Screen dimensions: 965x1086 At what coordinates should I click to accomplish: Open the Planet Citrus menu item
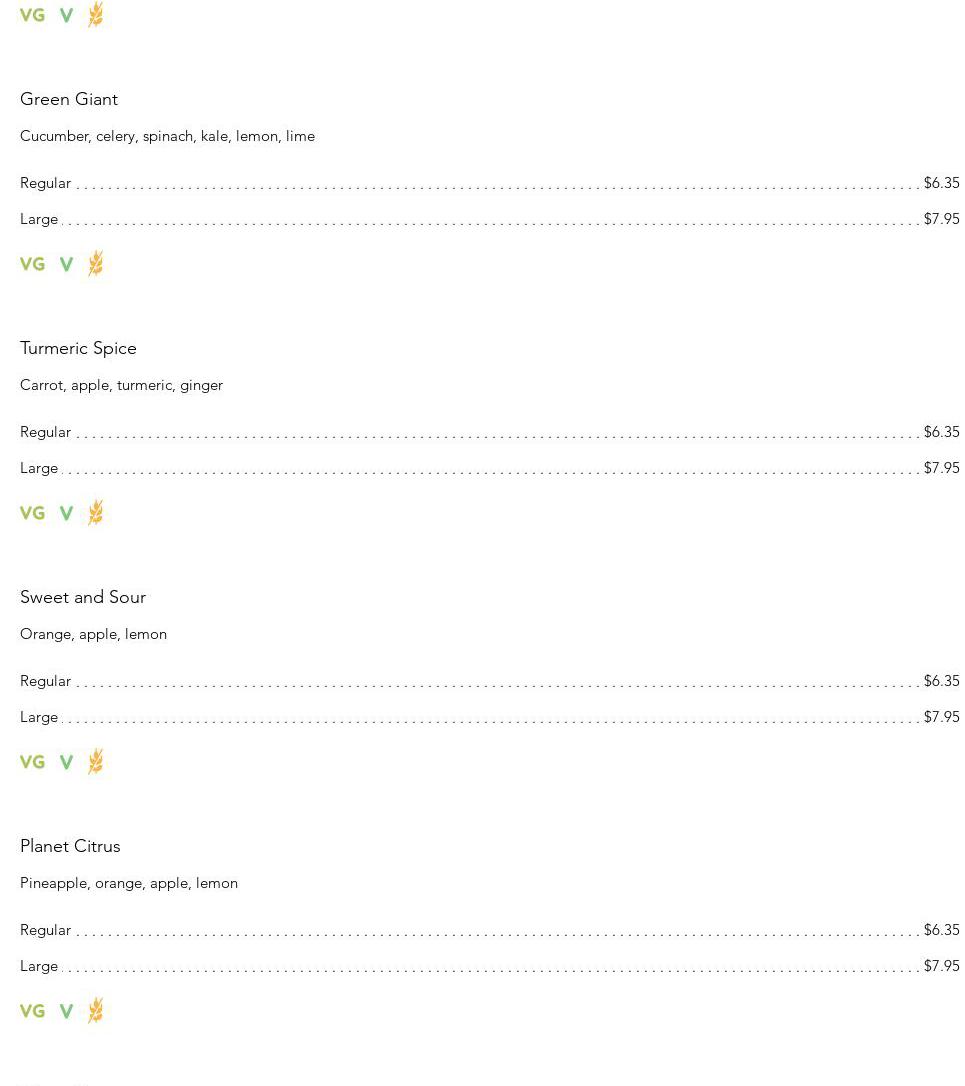click(70, 846)
